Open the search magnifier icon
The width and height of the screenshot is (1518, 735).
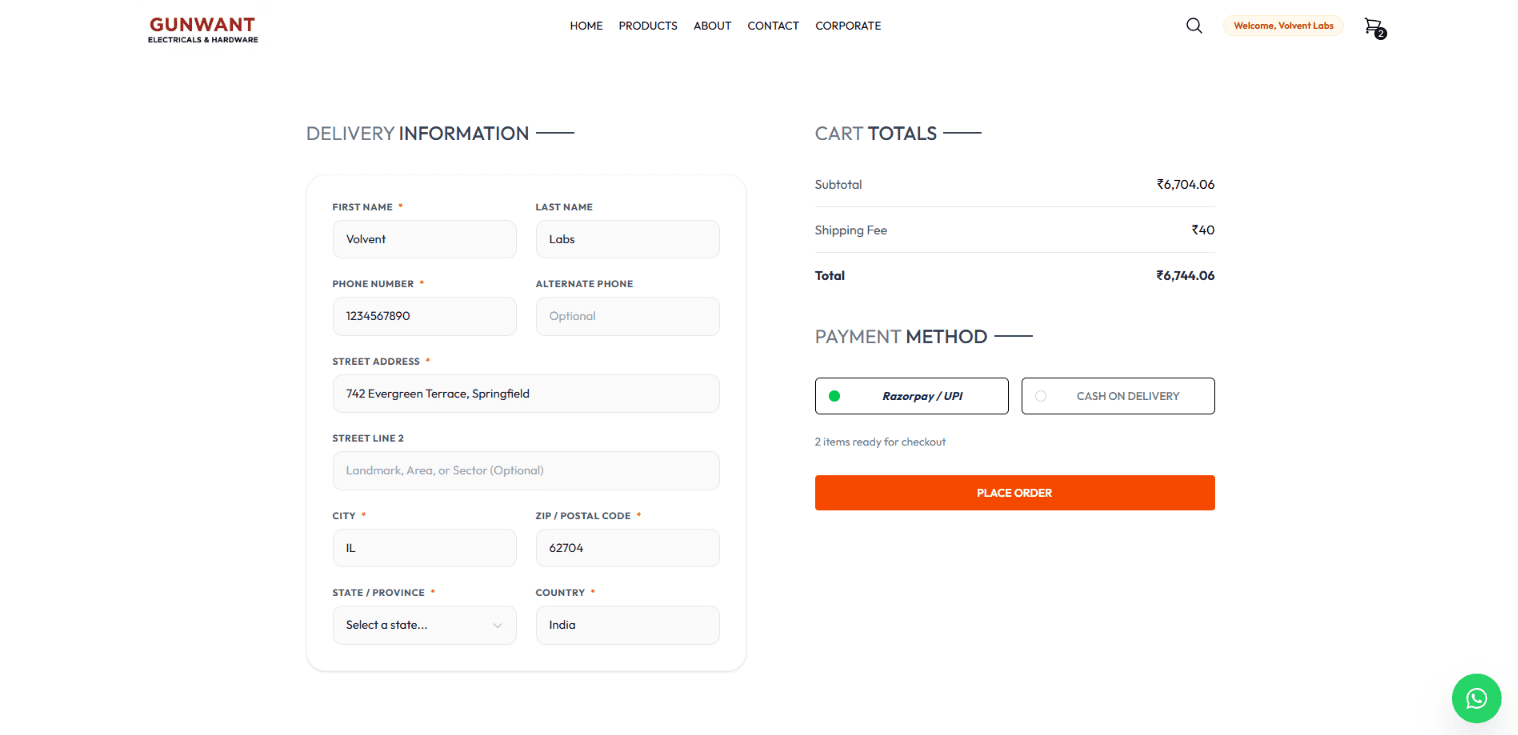(1194, 26)
